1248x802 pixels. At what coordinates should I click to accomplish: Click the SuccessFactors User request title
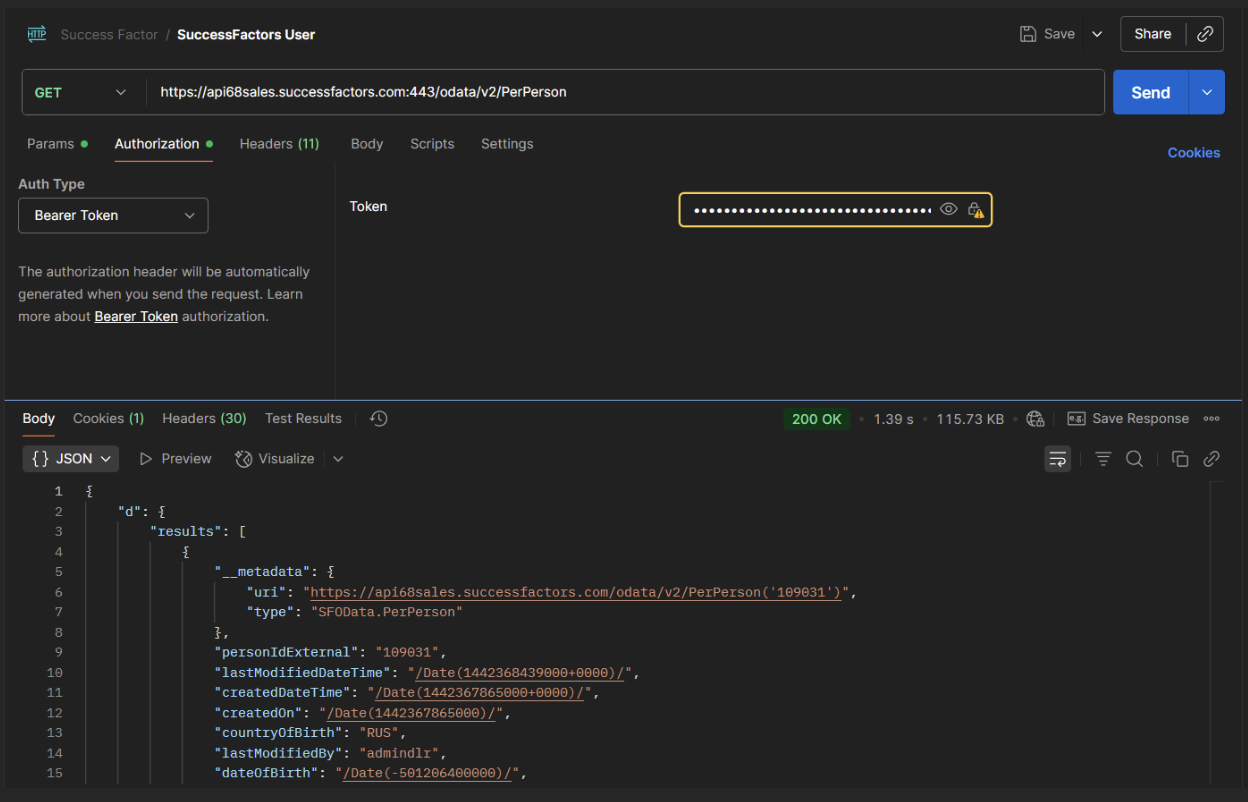pos(246,34)
